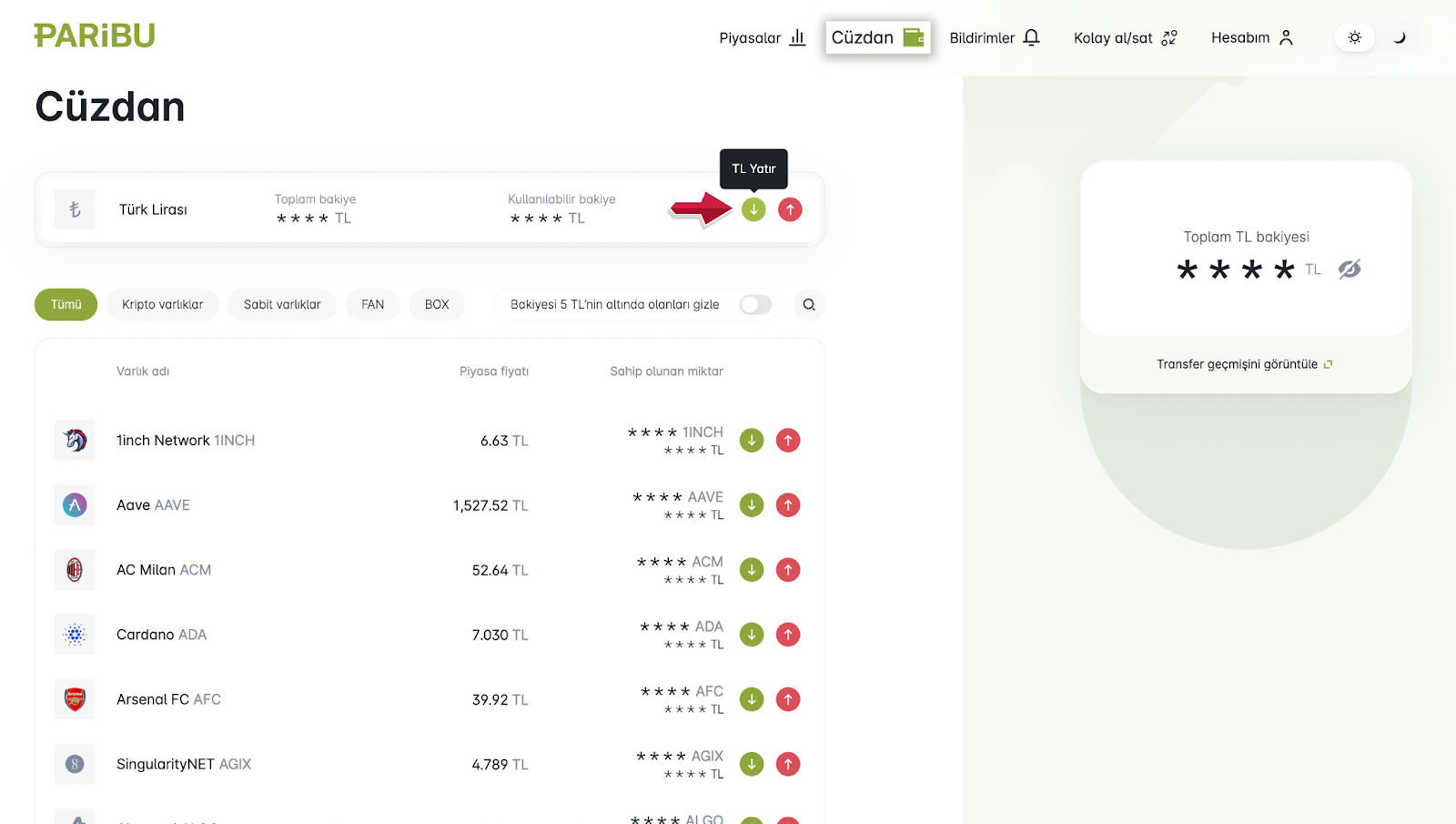The image size is (1456, 824).
Task: Open SingularityNET AGIX row name
Action: tap(184, 764)
